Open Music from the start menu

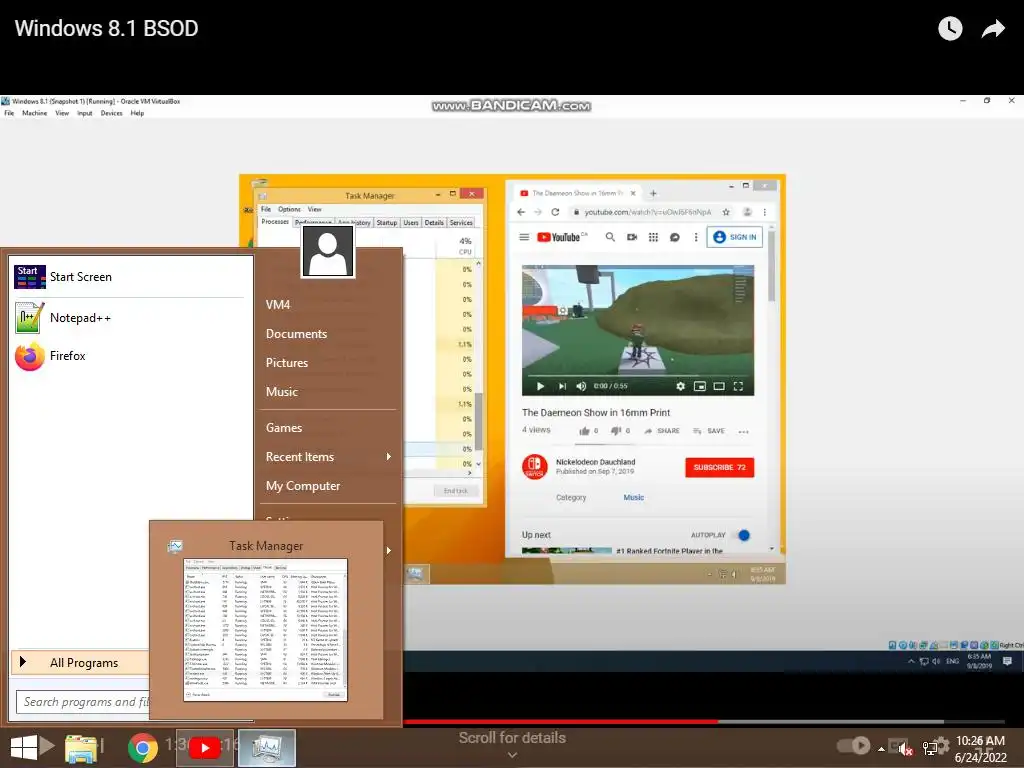click(281, 392)
